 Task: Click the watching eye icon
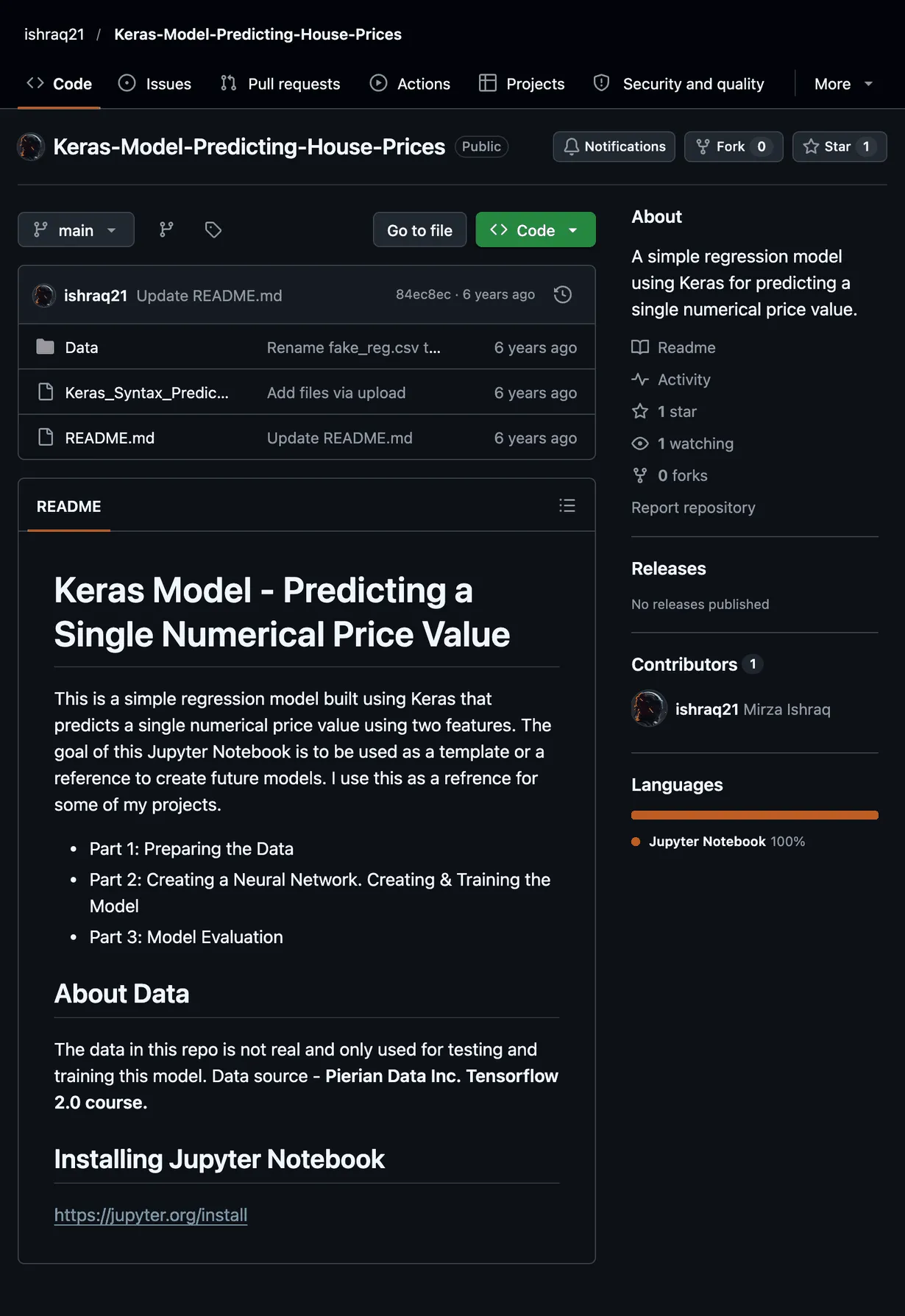tap(640, 444)
